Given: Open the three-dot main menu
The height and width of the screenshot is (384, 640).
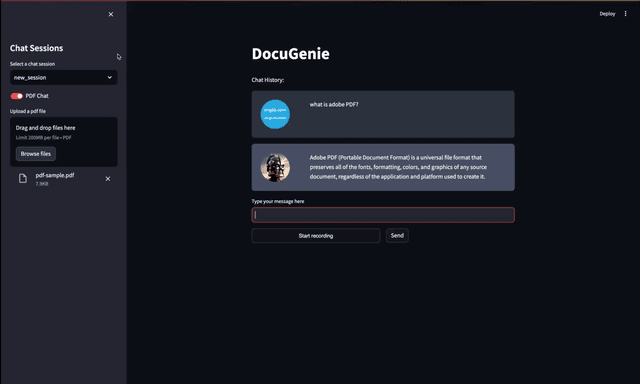Looking at the screenshot, I should click(625, 14).
